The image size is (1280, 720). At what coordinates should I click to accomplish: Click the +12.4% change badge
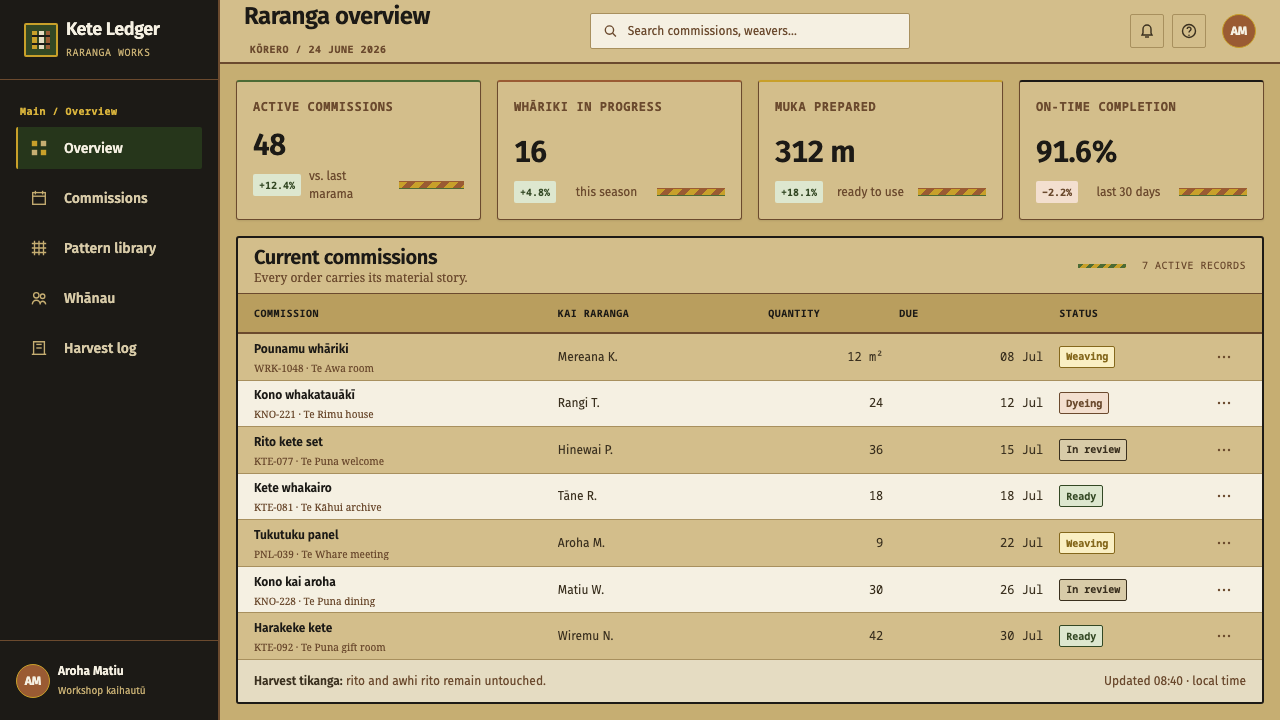pyautogui.click(x=277, y=185)
